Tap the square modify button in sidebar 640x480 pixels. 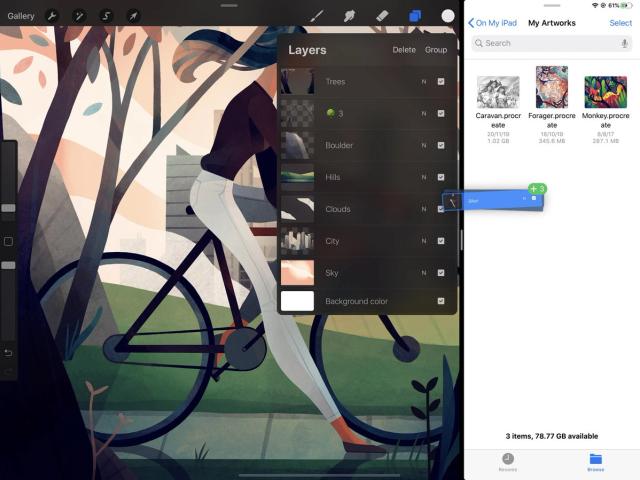8,242
